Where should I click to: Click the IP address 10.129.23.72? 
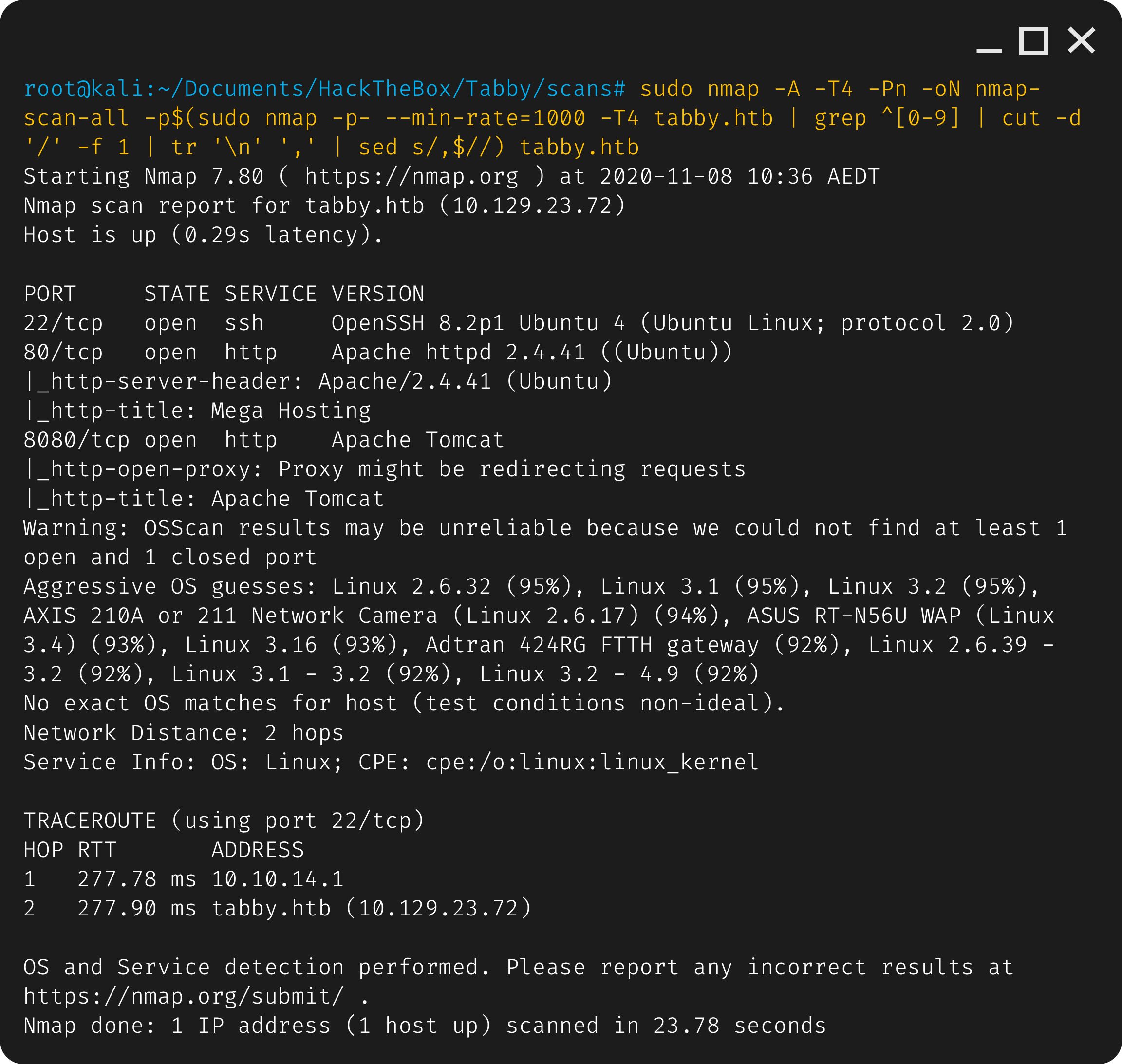click(x=535, y=205)
